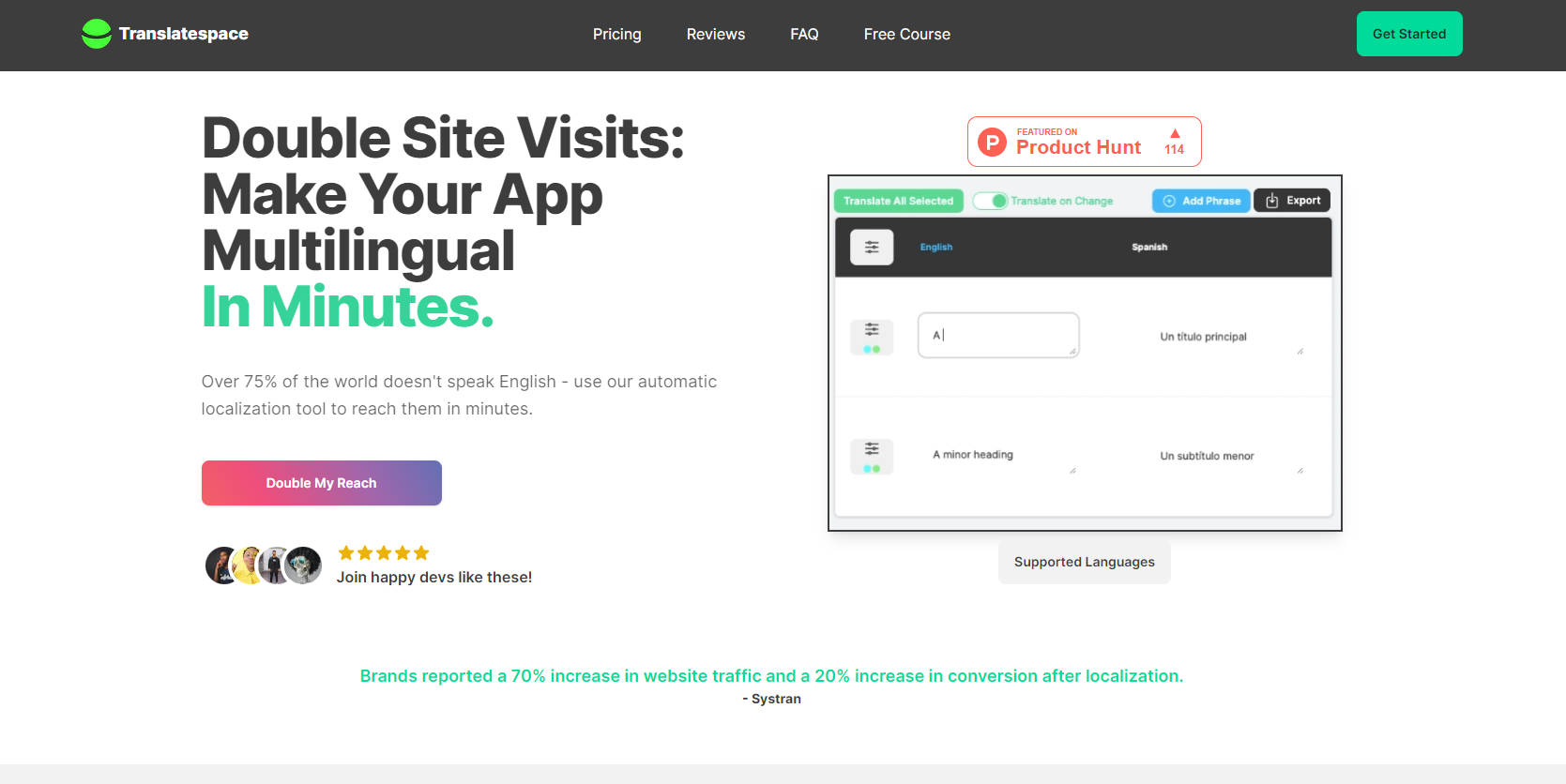Click the English text input field
The width and height of the screenshot is (1566, 784).
997,335
